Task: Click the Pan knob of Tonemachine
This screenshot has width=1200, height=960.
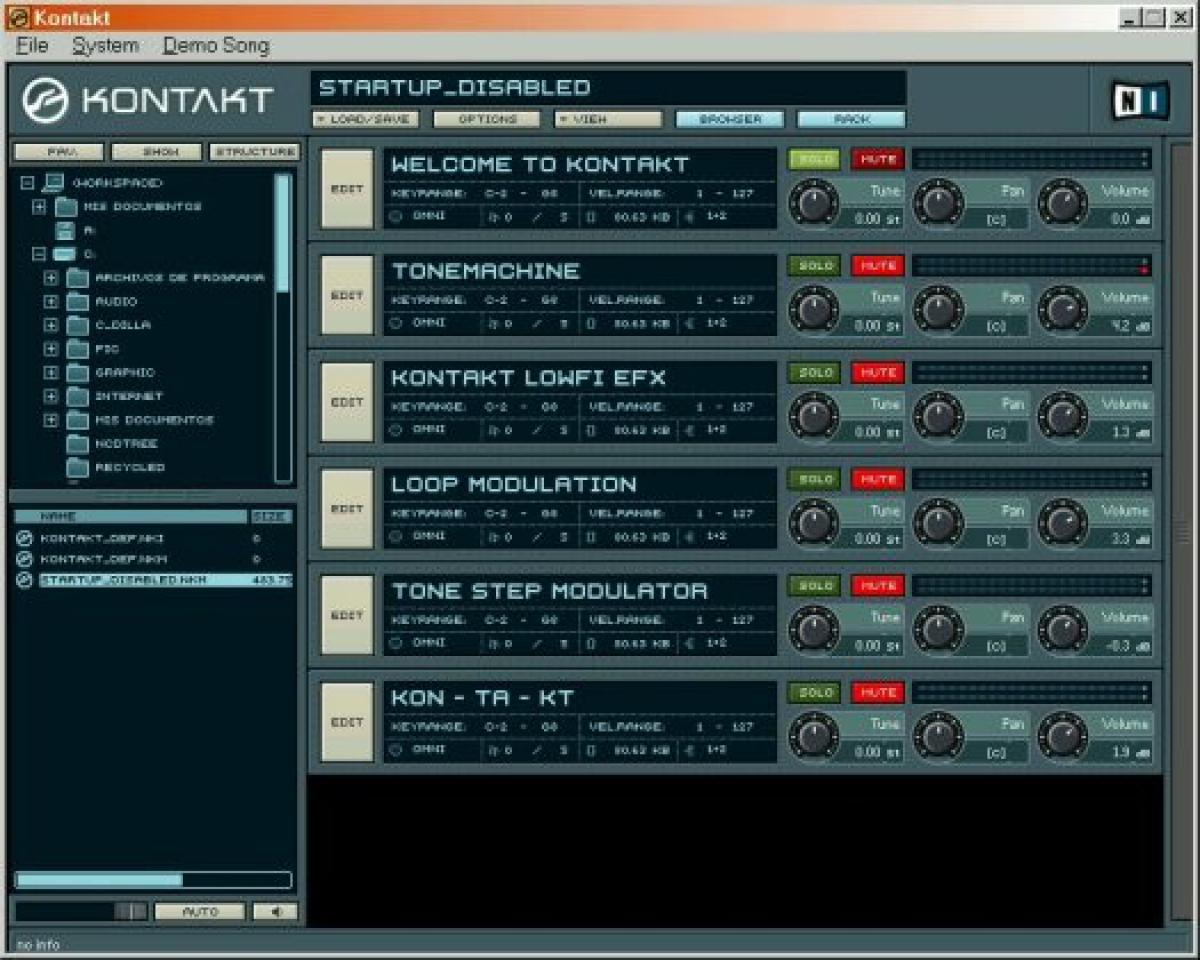Action: point(938,310)
